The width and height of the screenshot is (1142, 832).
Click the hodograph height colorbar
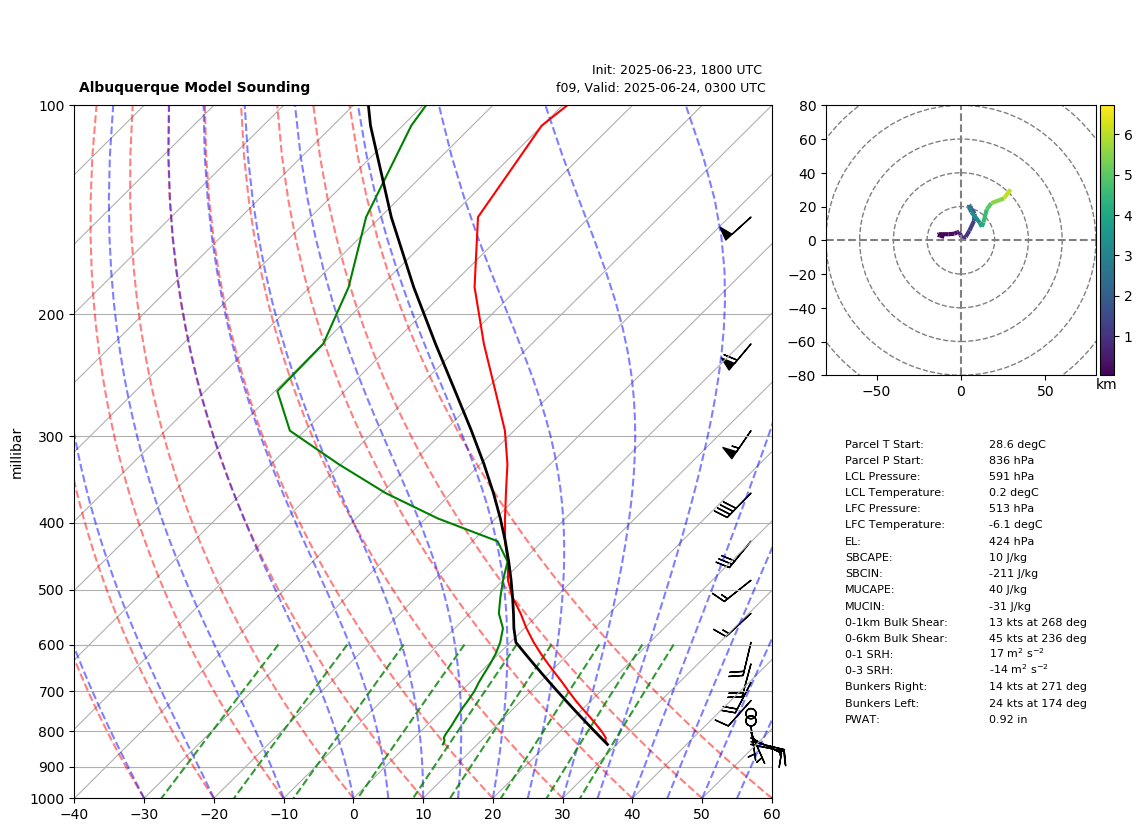pos(1107,240)
